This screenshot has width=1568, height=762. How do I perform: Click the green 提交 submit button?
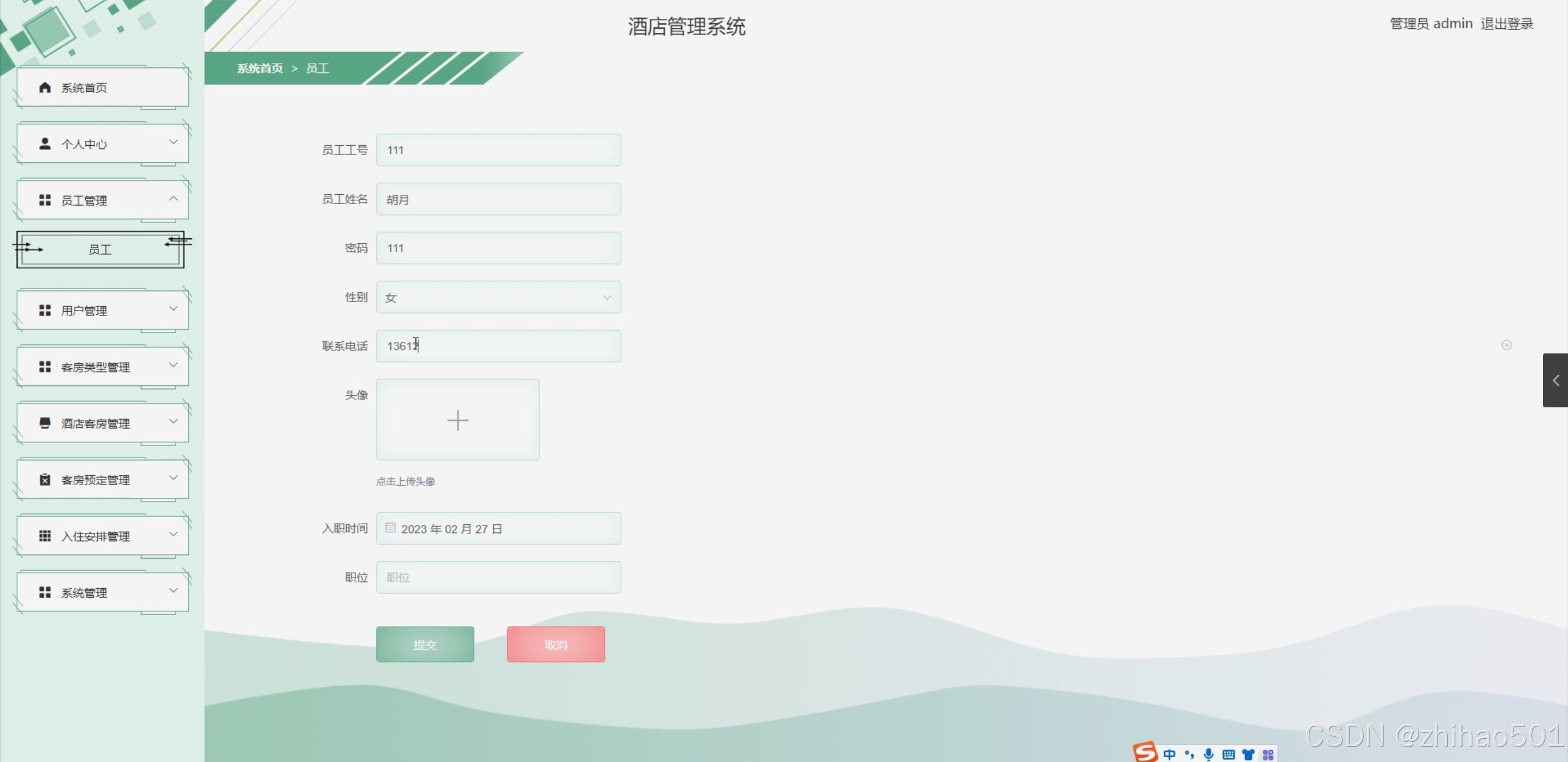[x=425, y=644]
